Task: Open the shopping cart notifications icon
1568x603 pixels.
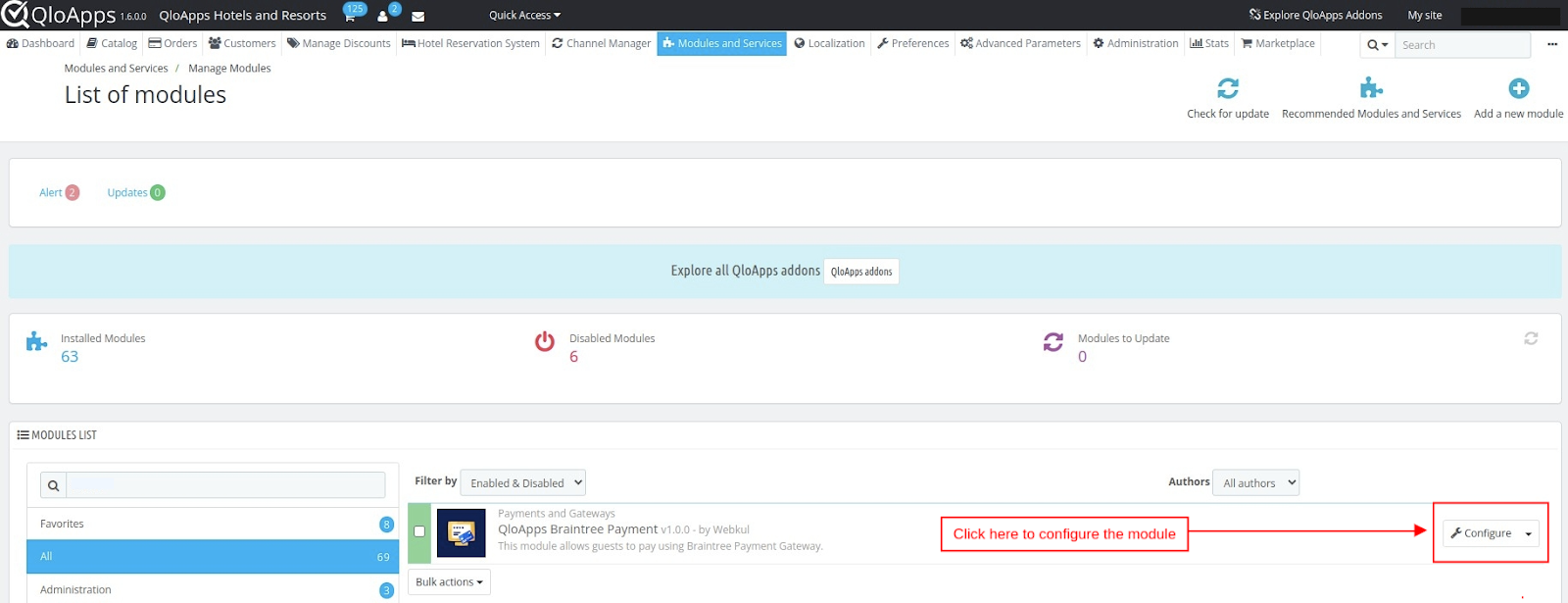Action: tap(351, 14)
